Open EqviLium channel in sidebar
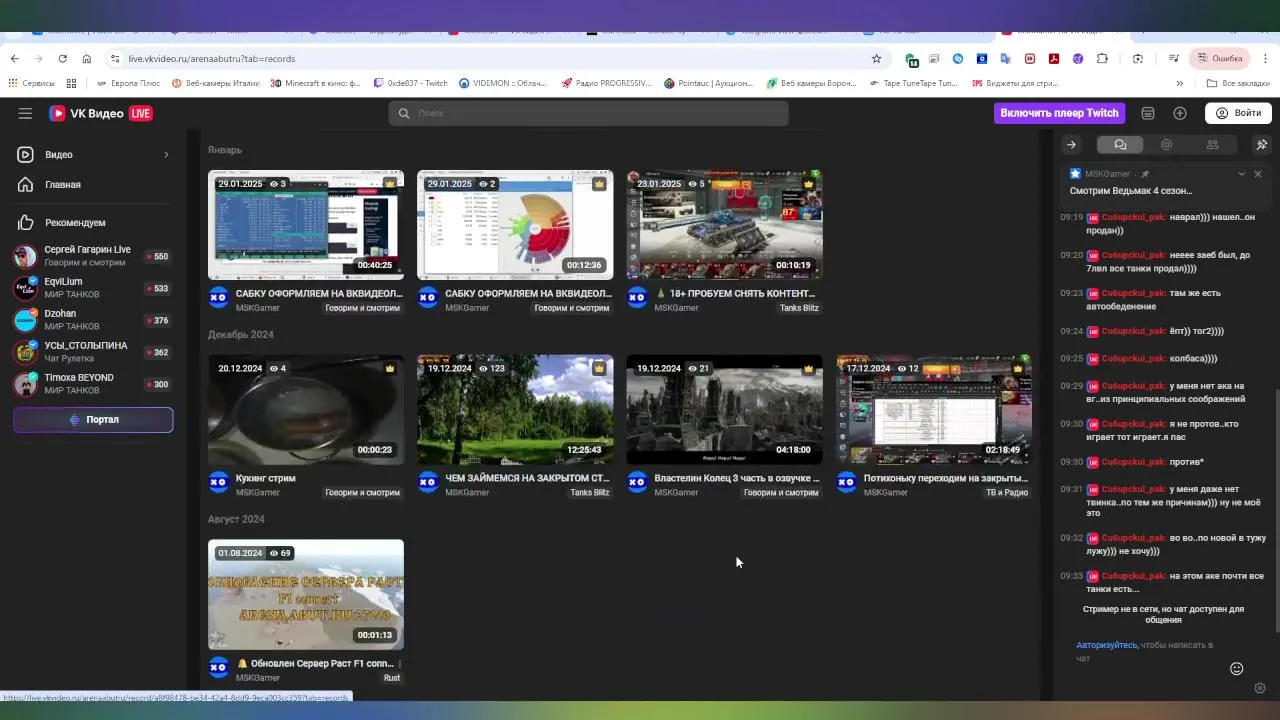Screen dimensions: 1280x720 coord(93,288)
